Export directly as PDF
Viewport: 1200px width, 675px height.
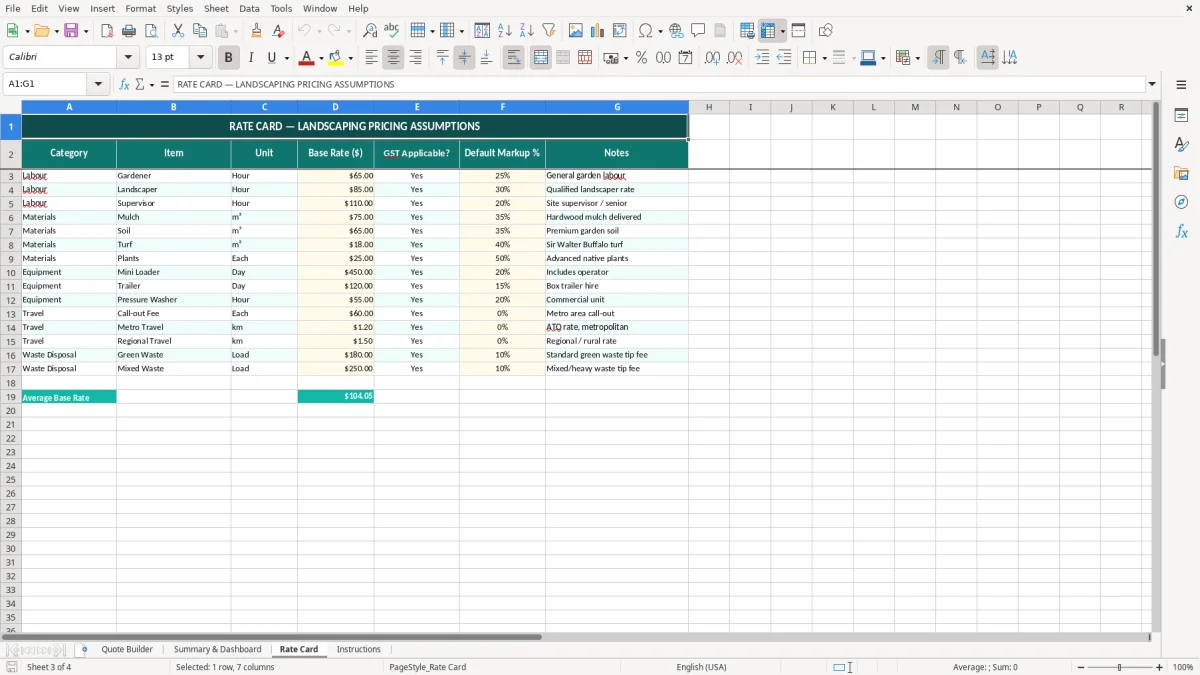[107, 31]
